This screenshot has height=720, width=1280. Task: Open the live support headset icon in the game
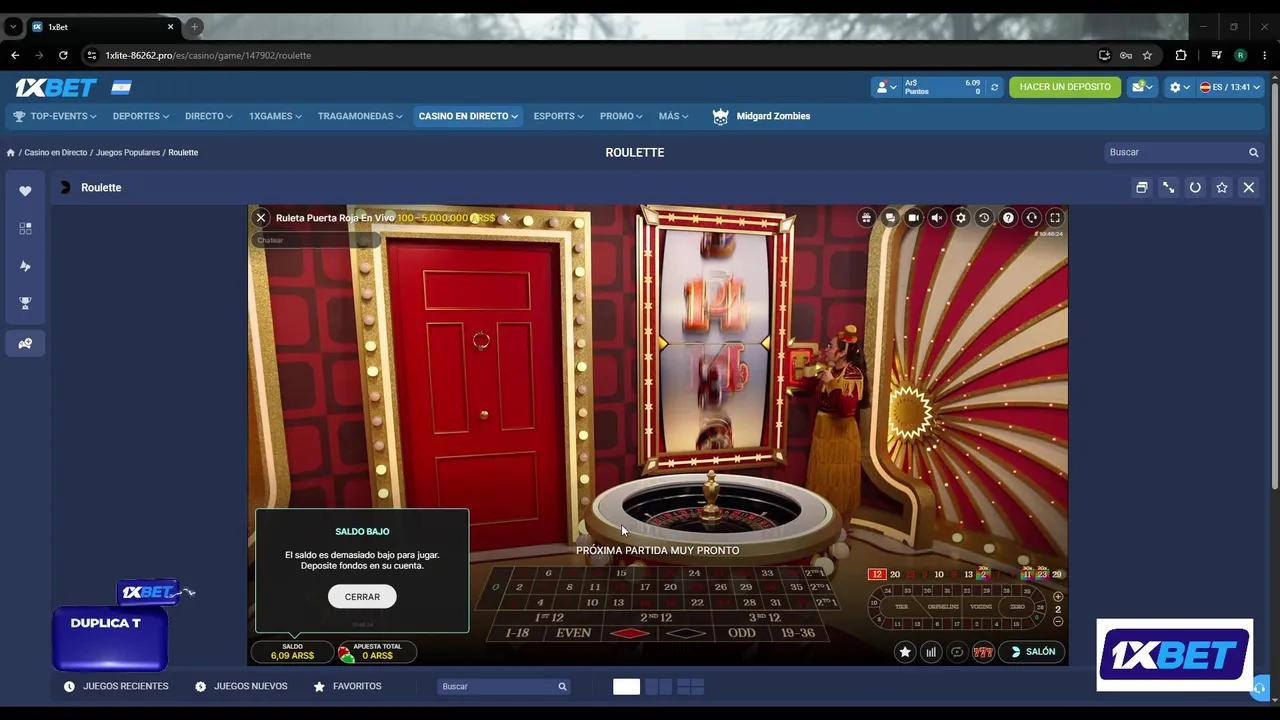pos(1031,218)
